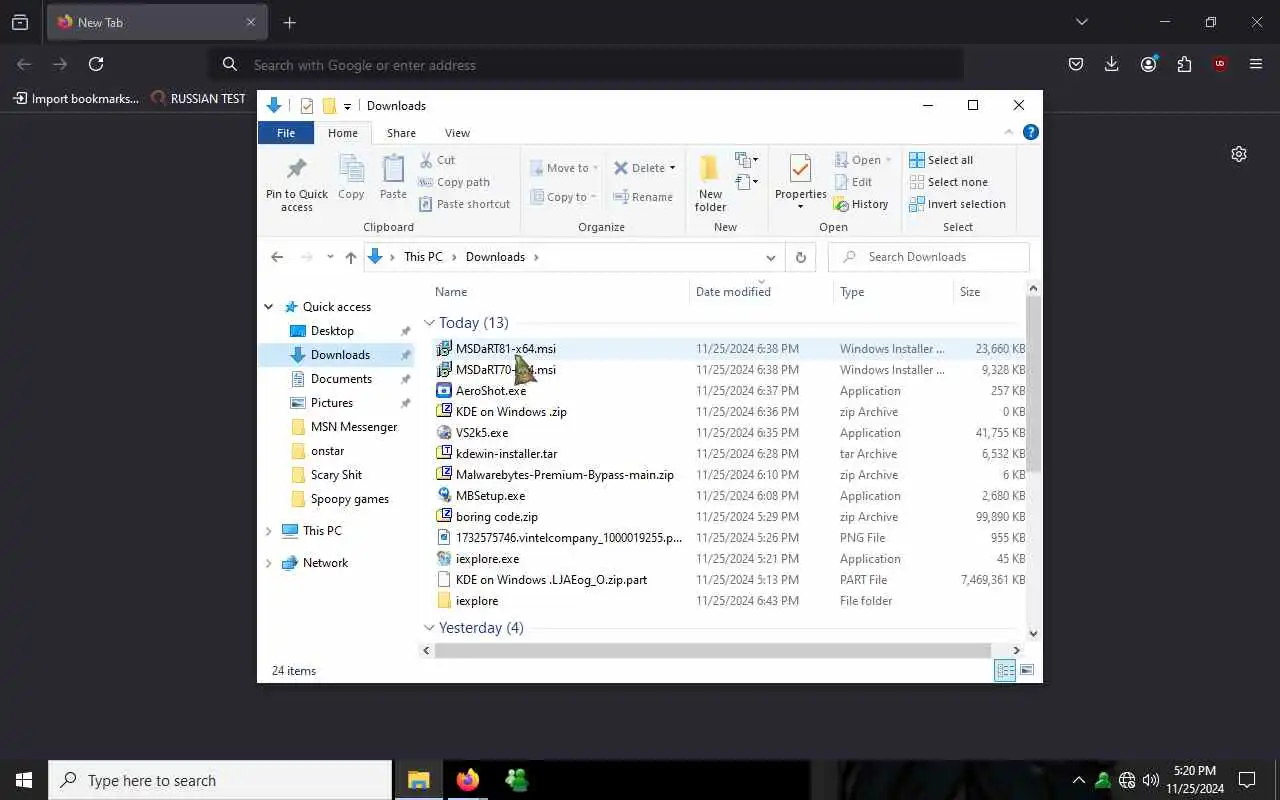
Task: Open the Delete dropdown arrow
Action: [672, 168]
